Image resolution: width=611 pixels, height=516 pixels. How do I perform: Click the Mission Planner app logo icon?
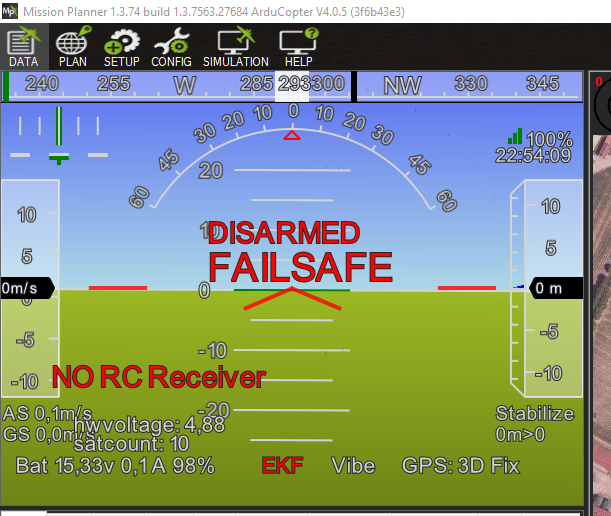click(9, 11)
